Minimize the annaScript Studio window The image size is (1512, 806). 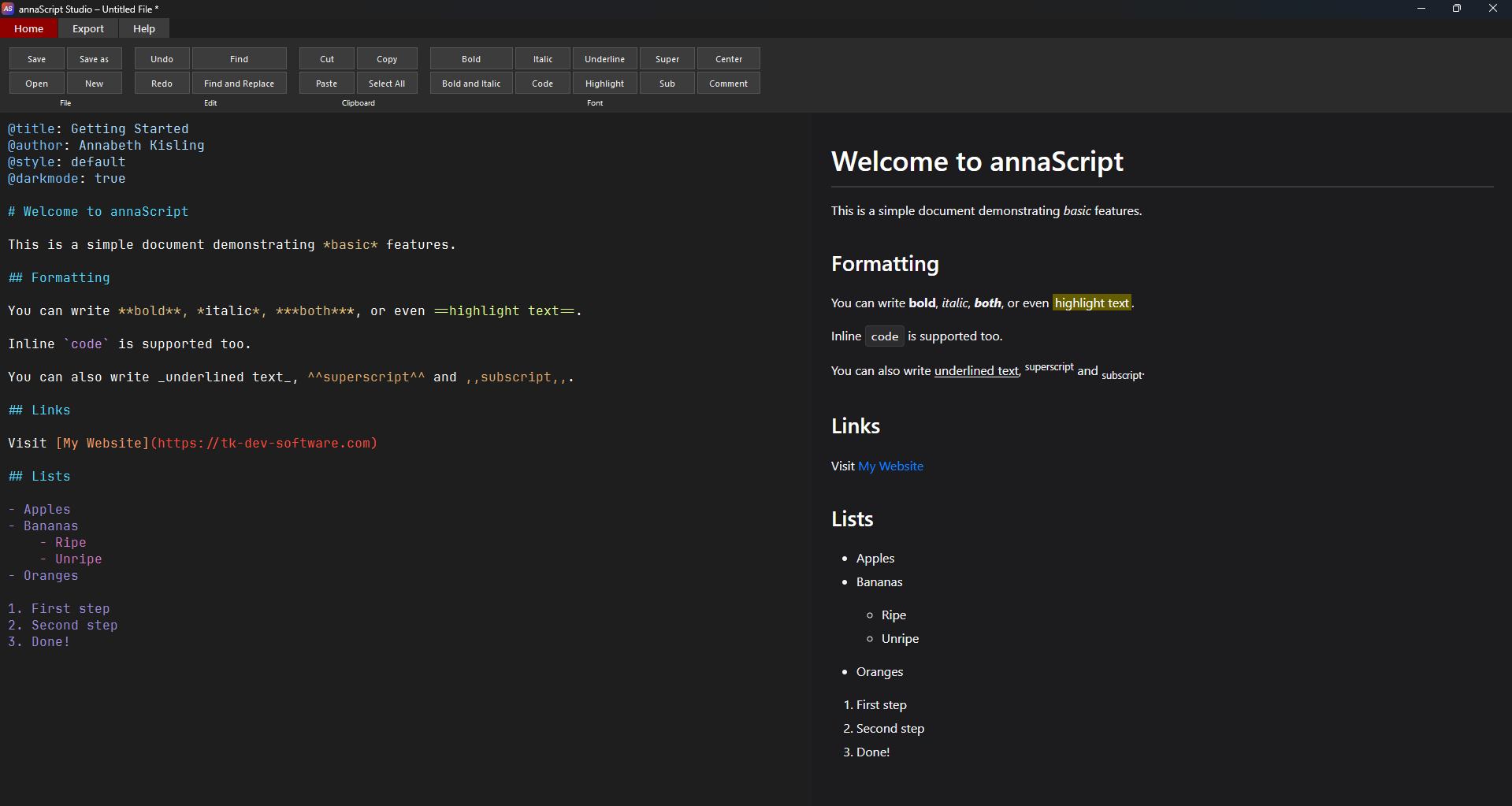point(1421,9)
